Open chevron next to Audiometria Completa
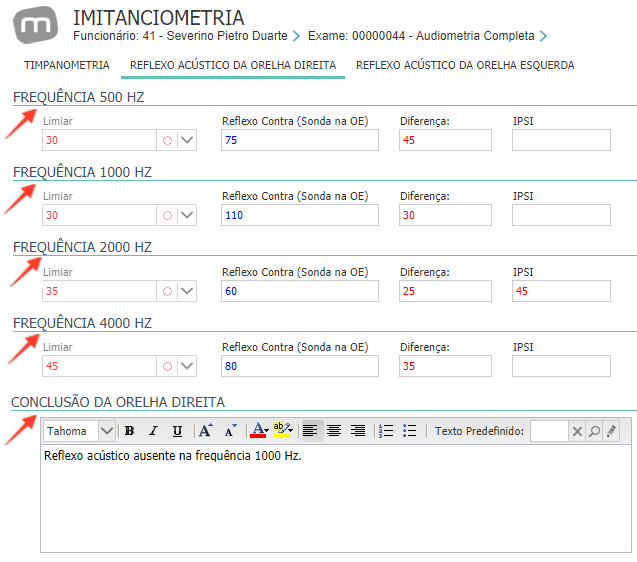 click(543, 36)
